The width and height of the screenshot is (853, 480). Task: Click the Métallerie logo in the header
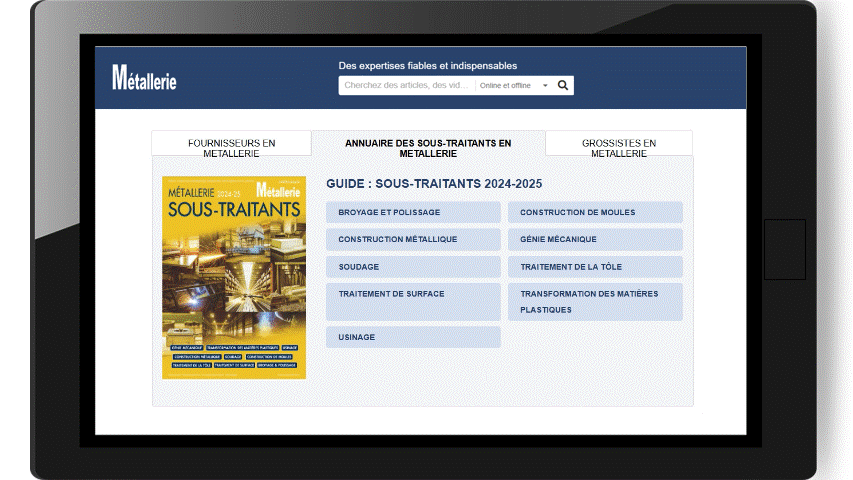[x=144, y=78]
